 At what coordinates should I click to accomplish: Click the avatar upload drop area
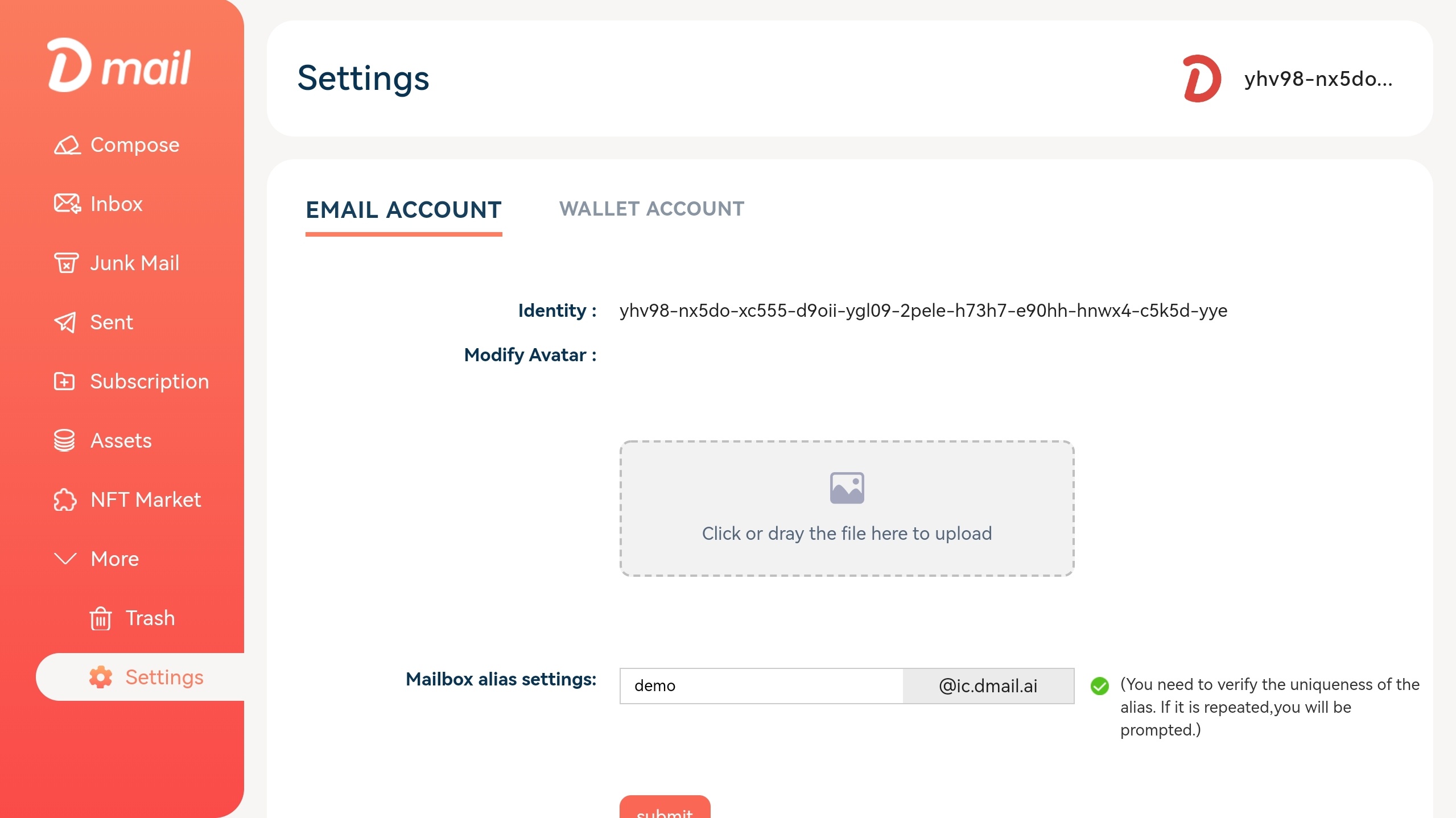coord(847,509)
